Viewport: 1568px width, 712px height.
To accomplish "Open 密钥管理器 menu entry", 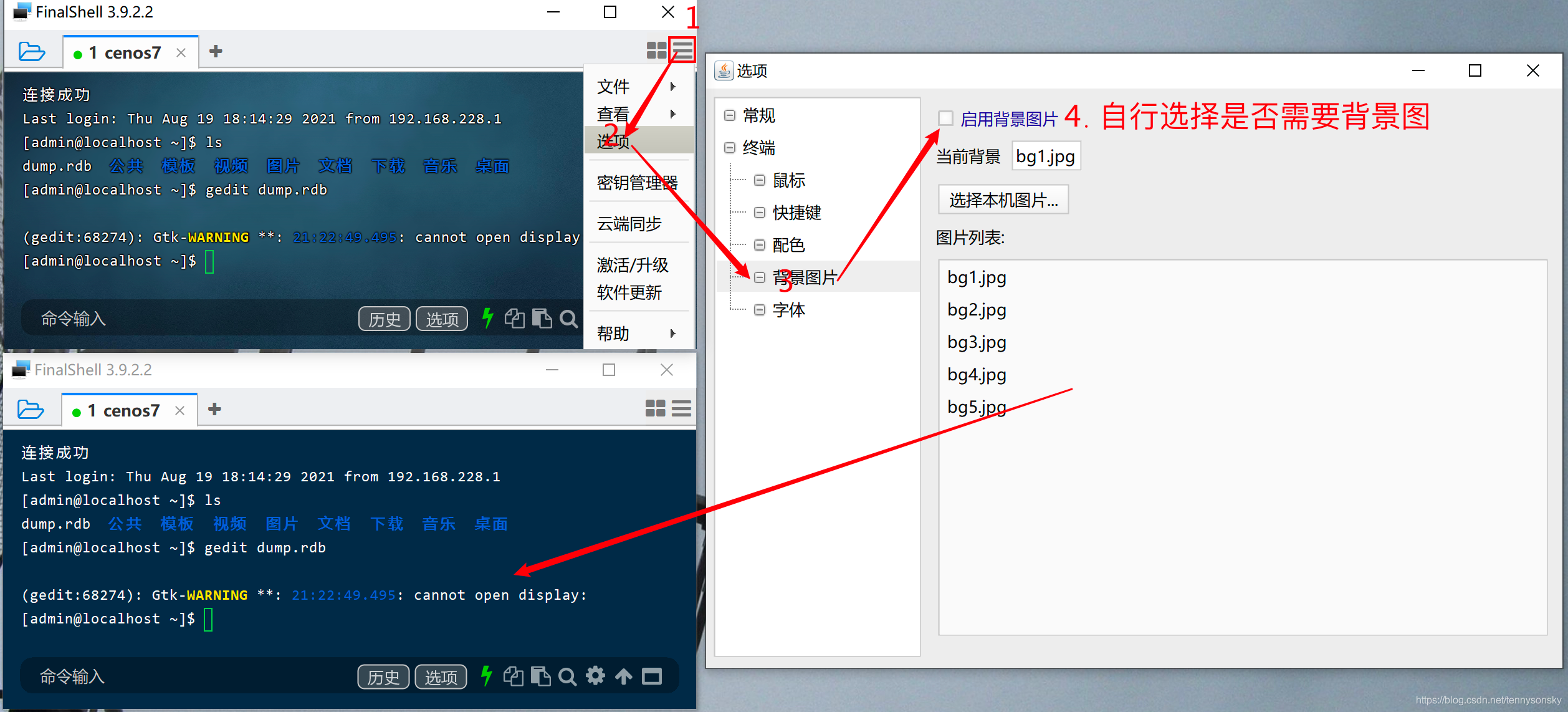I will (x=639, y=183).
